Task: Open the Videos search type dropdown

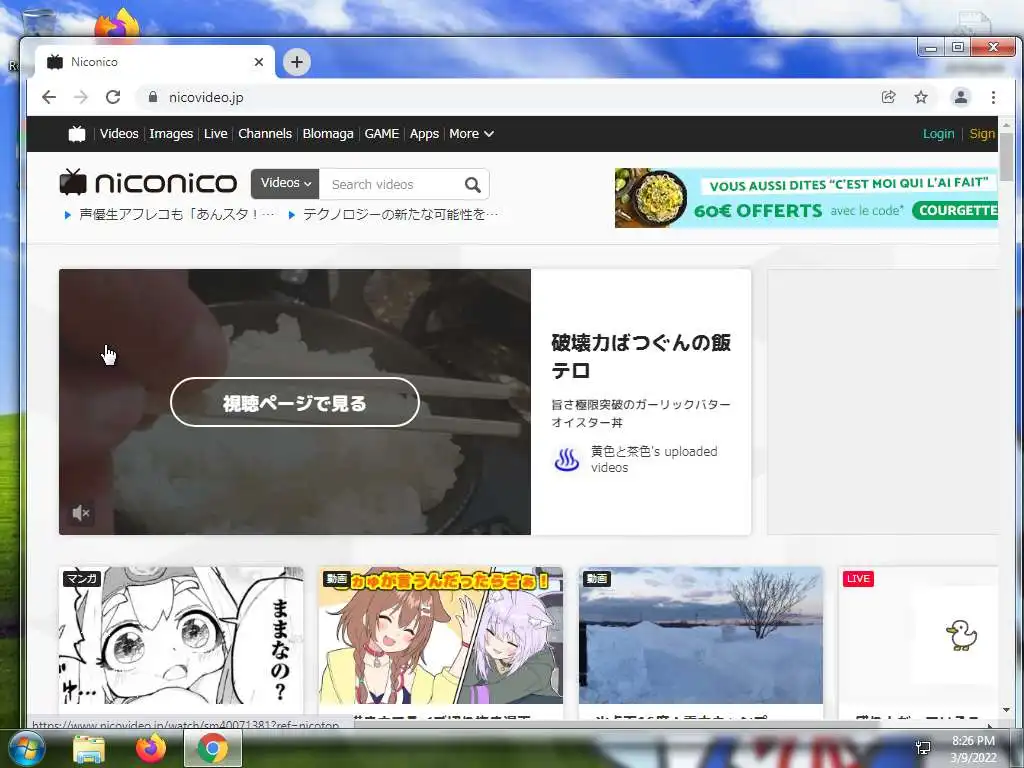Action: pos(285,184)
